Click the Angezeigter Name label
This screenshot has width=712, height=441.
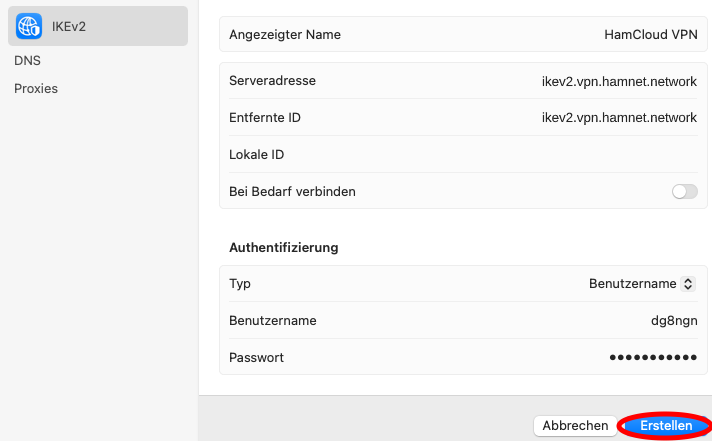[285, 35]
